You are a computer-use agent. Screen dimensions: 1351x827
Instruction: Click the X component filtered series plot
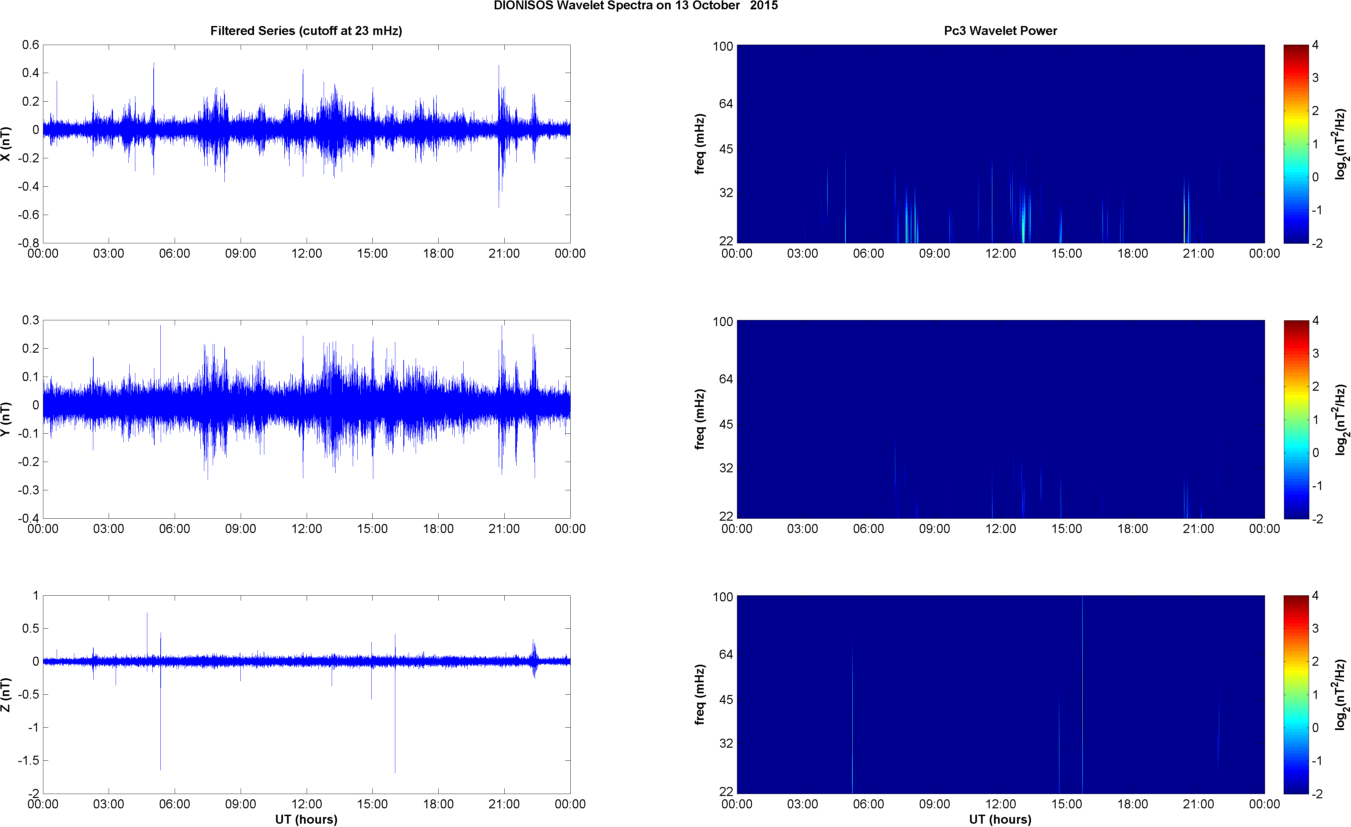pos(306,143)
